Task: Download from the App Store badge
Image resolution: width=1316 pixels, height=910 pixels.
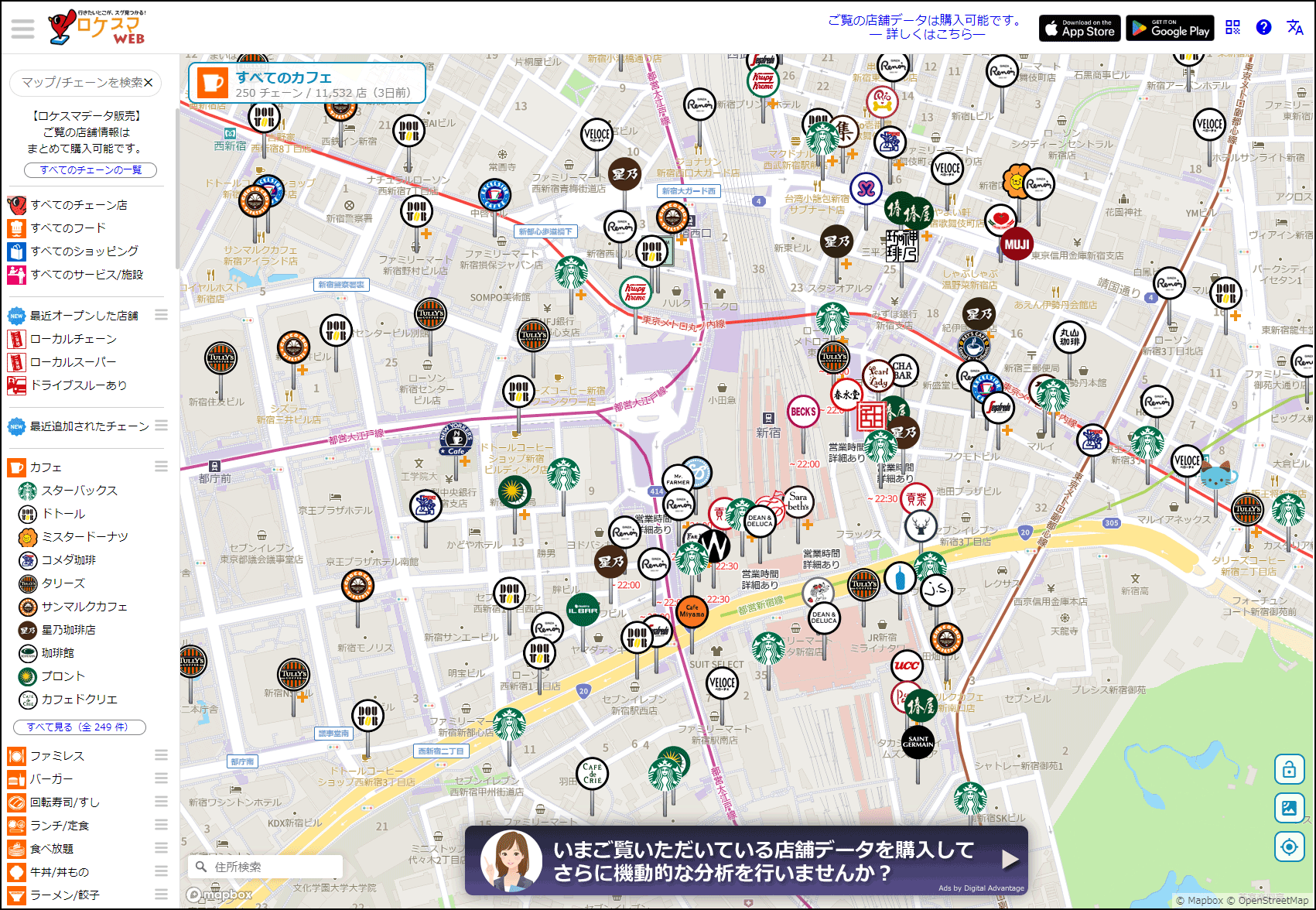Action: [1079, 29]
